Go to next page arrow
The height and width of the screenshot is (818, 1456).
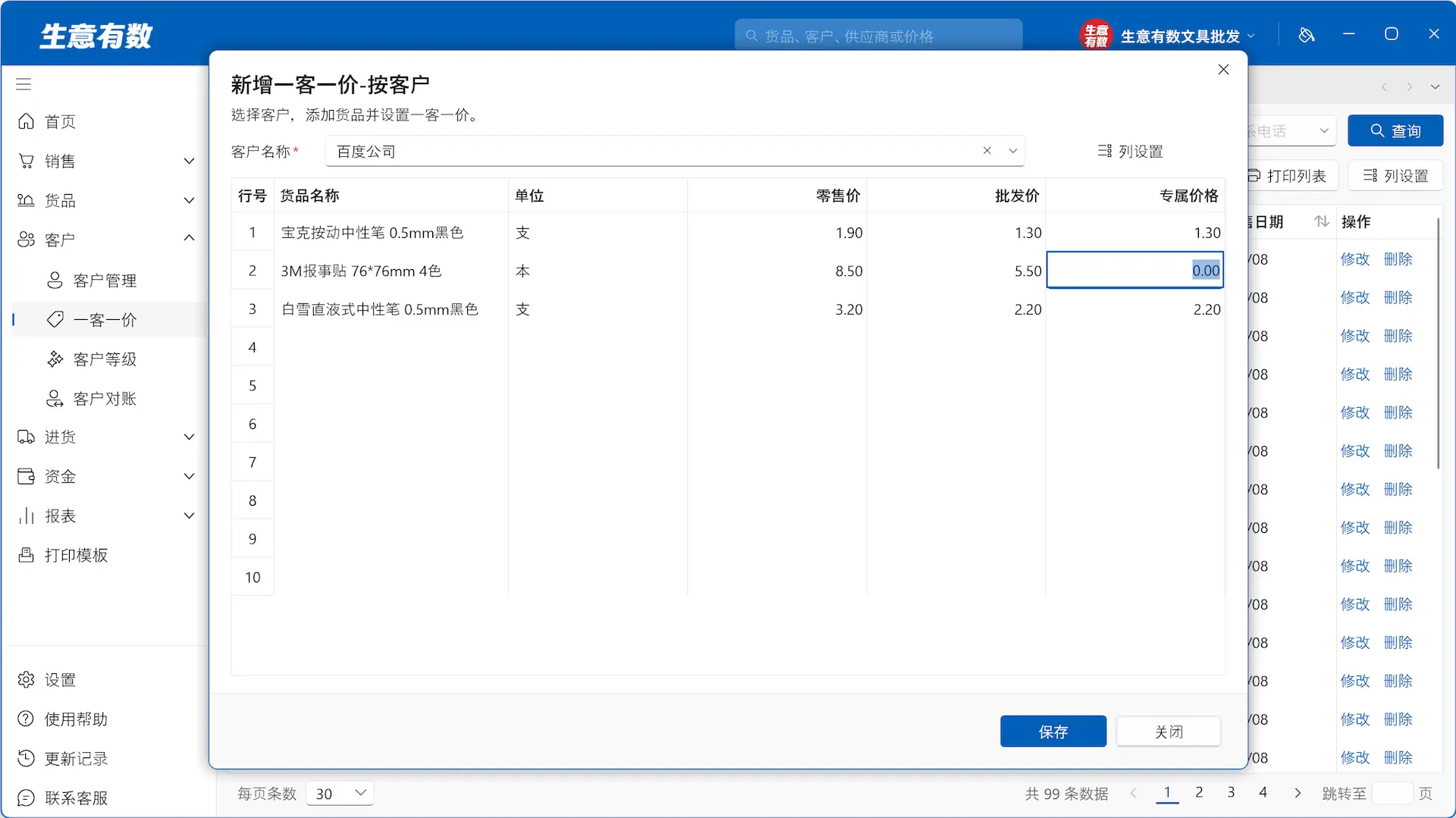click(1298, 793)
